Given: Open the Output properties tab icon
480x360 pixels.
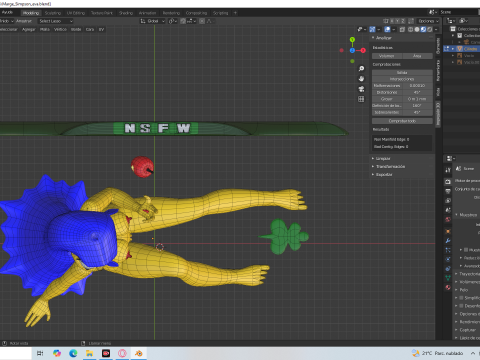Looking at the screenshot, I should point(448,191).
